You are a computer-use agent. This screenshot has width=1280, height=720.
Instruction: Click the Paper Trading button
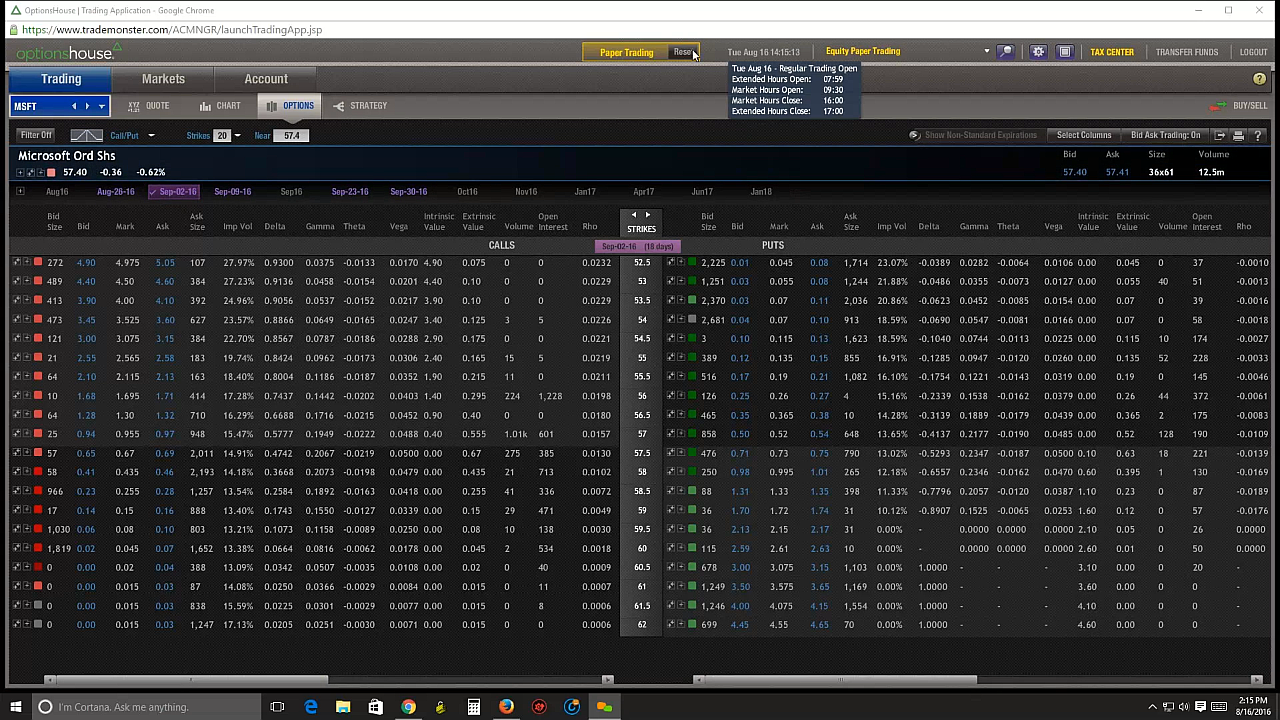click(x=627, y=53)
